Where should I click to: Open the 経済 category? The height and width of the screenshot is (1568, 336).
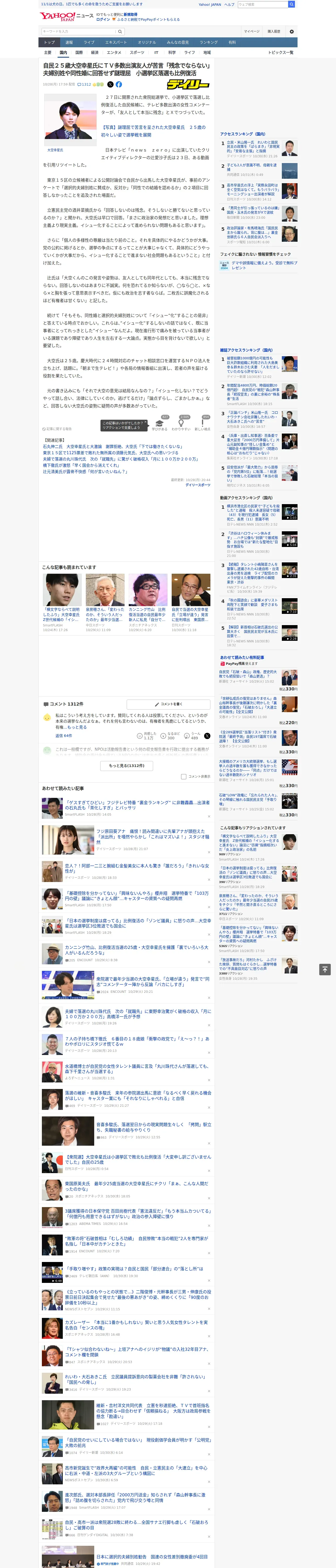tap(94, 52)
